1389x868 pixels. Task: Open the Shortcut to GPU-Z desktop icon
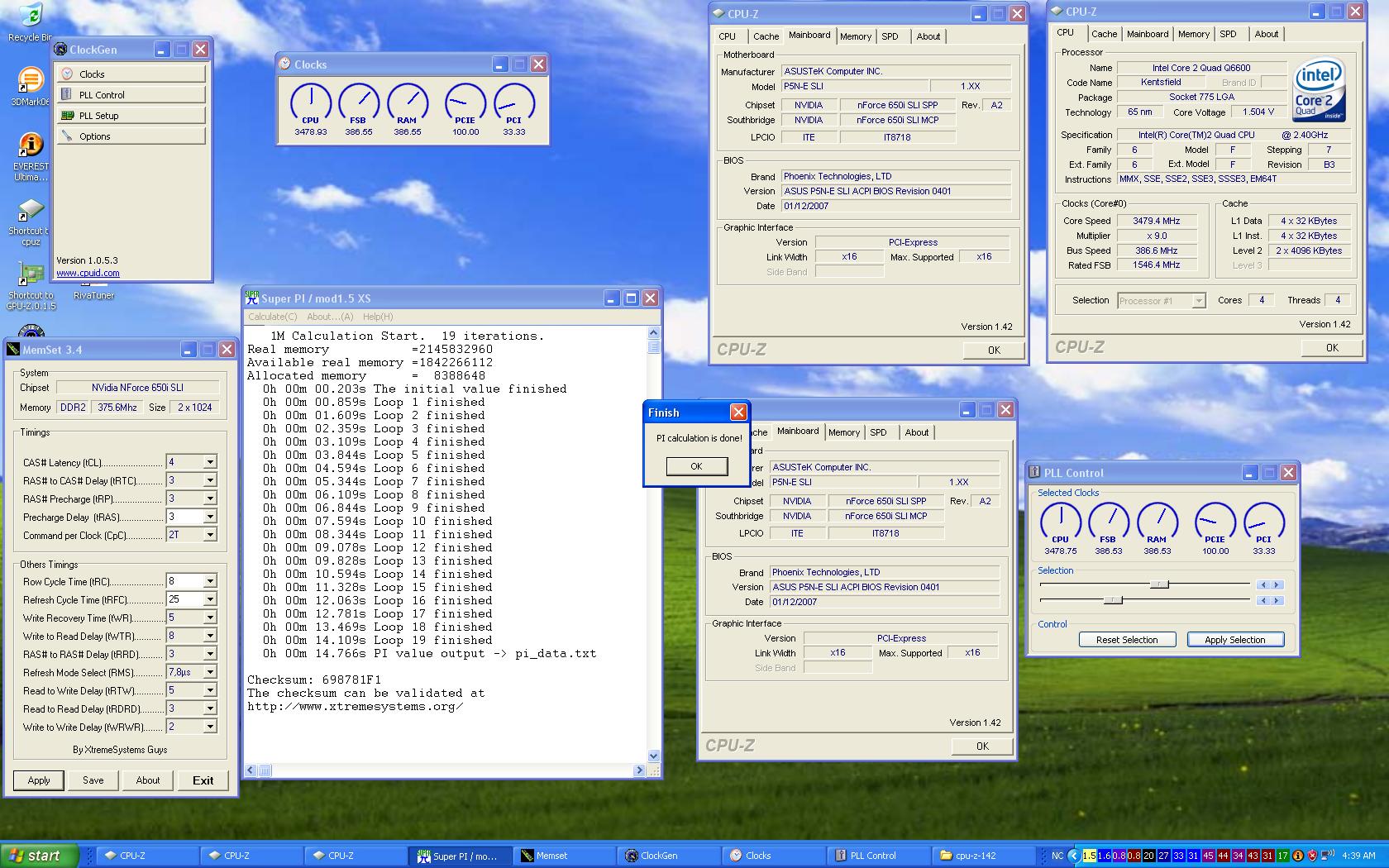31,287
